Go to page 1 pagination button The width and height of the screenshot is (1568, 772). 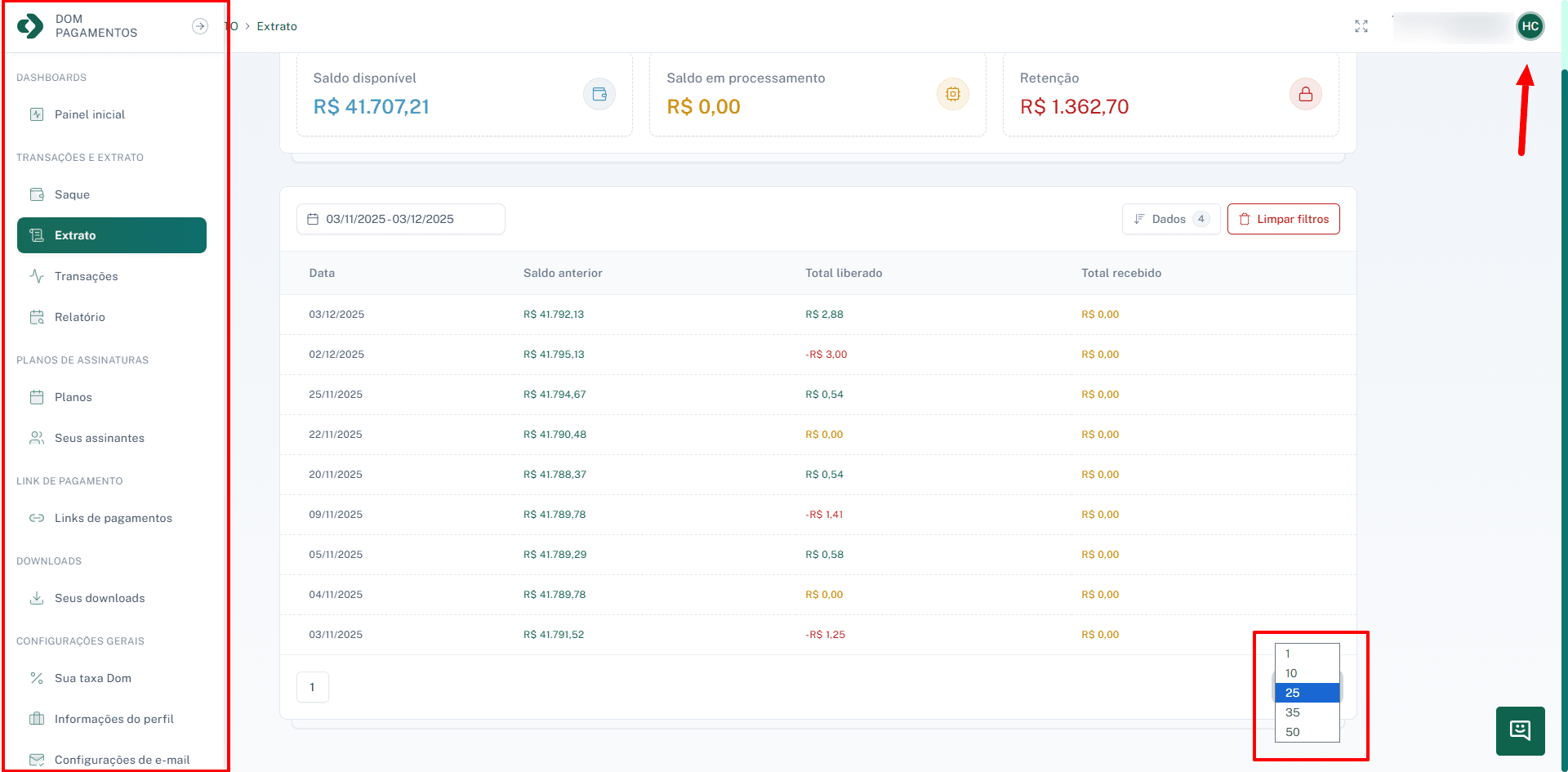tap(312, 687)
